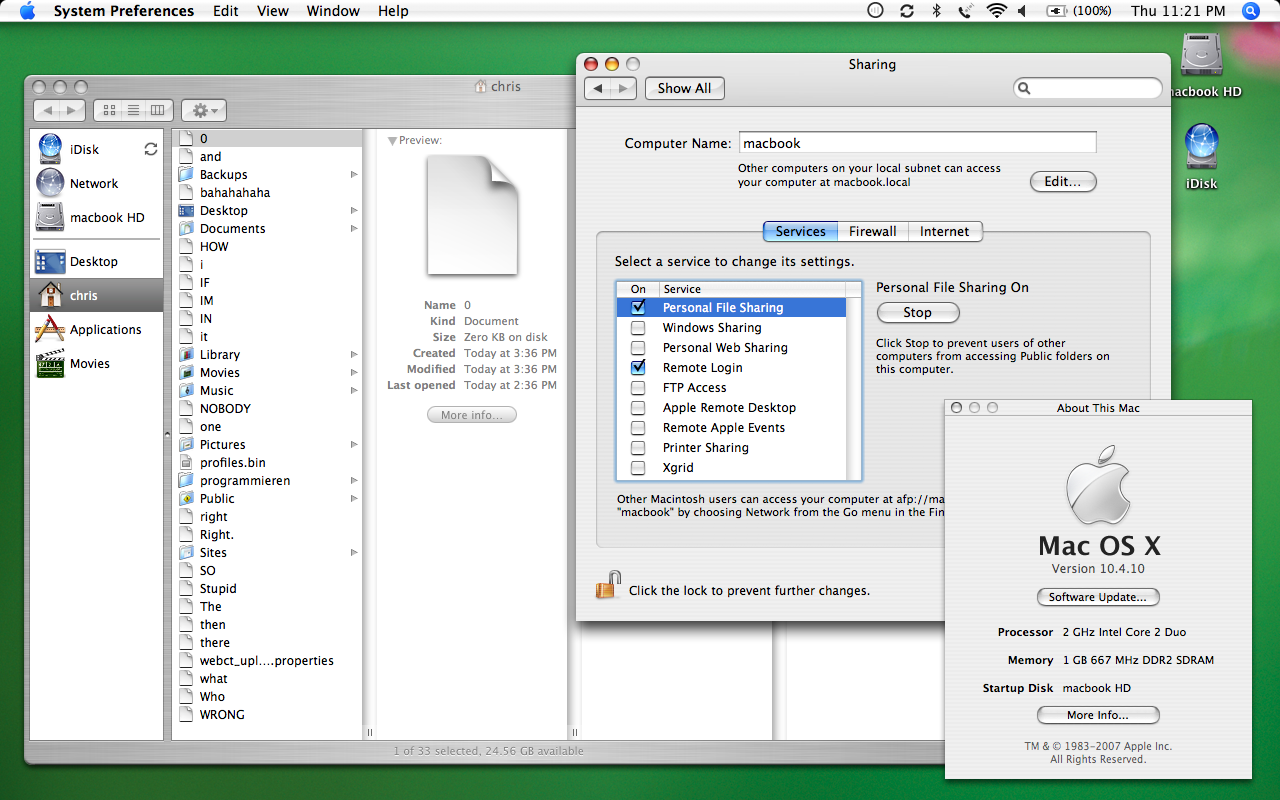1280x800 pixels.
Task: Expand Pictures folder arrow
Action: [354, 444]
